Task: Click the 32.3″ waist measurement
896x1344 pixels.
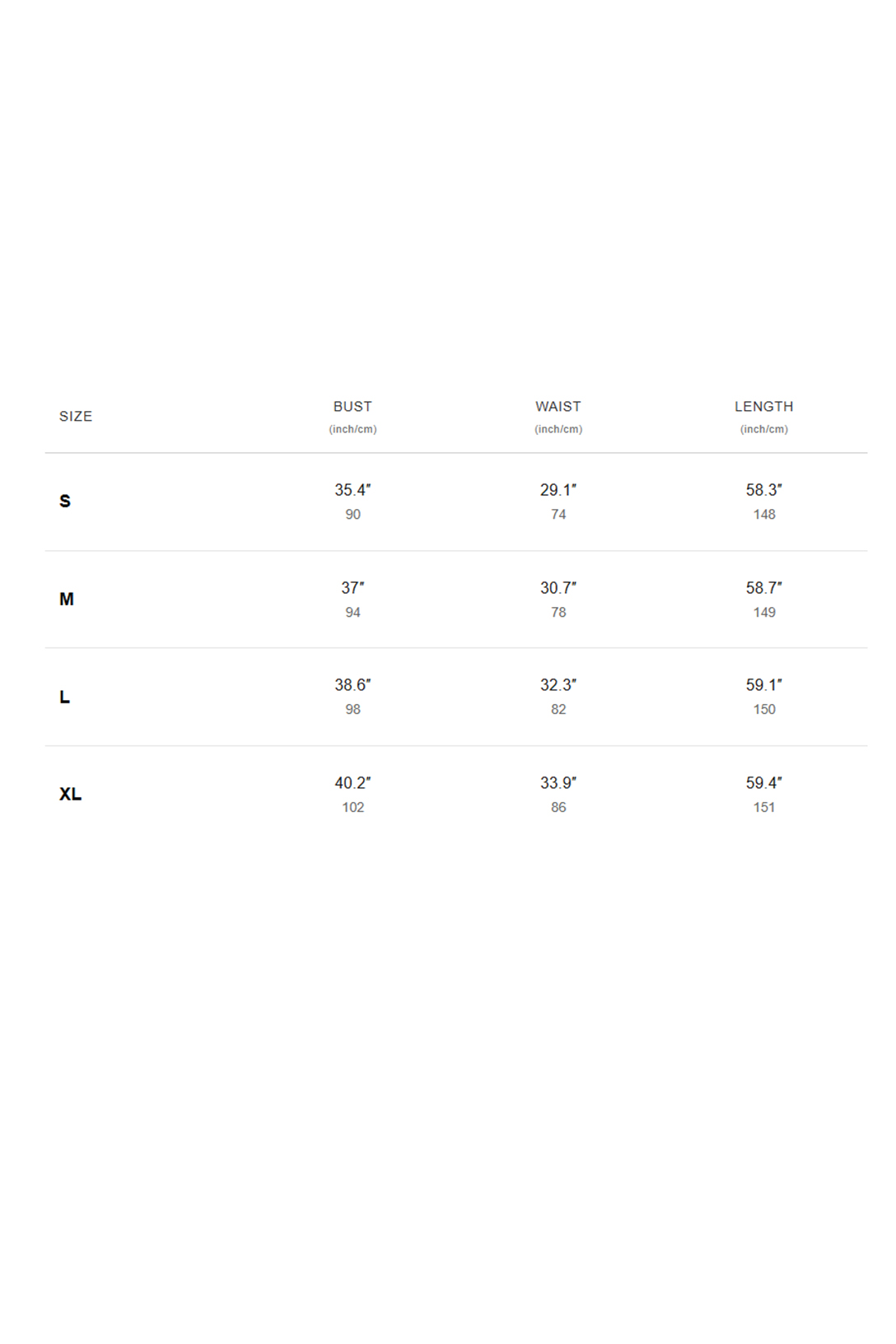Action: [558, 685]
